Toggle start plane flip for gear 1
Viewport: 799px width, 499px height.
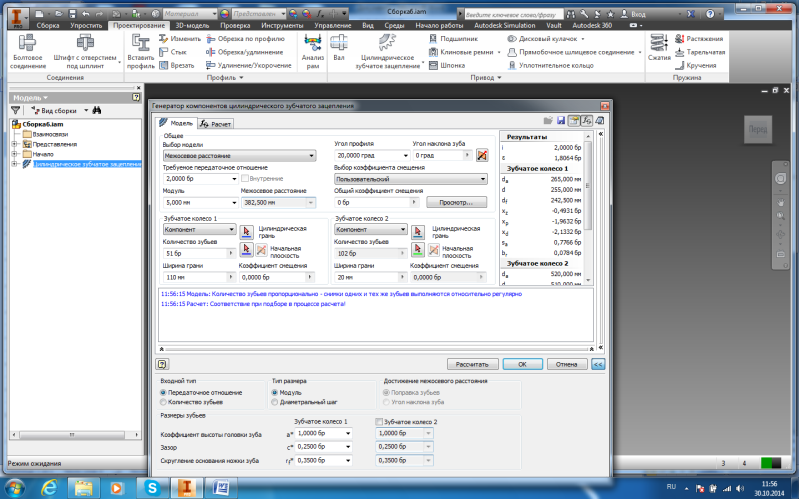(x=261, y=249)
